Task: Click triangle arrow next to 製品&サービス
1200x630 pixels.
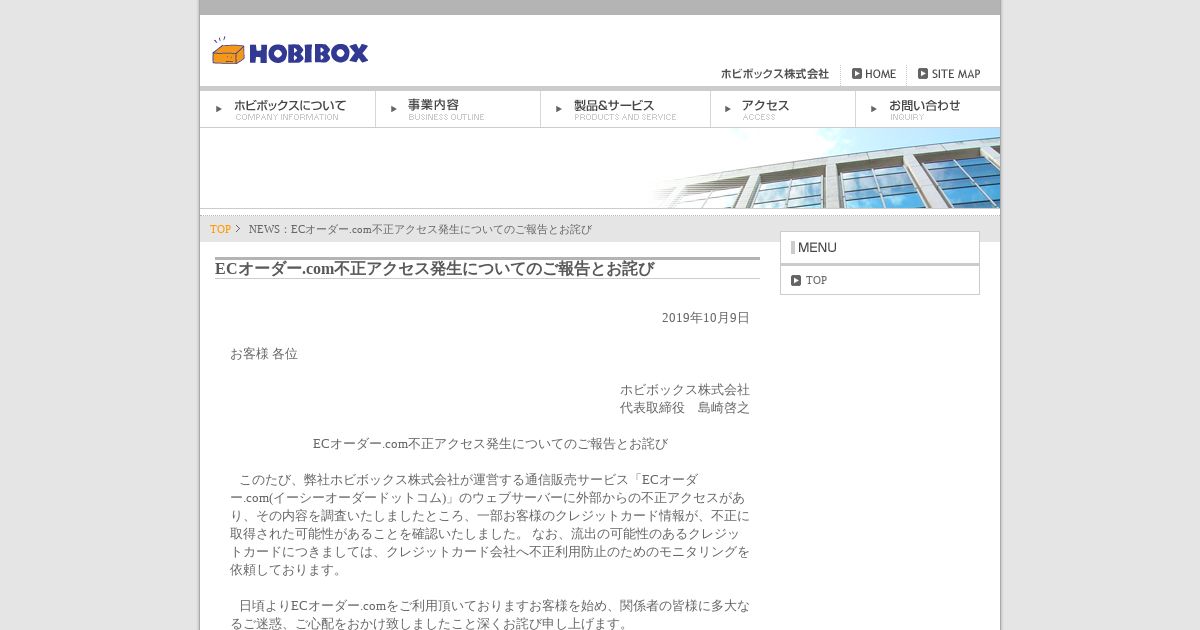Action: coord(559,109)
